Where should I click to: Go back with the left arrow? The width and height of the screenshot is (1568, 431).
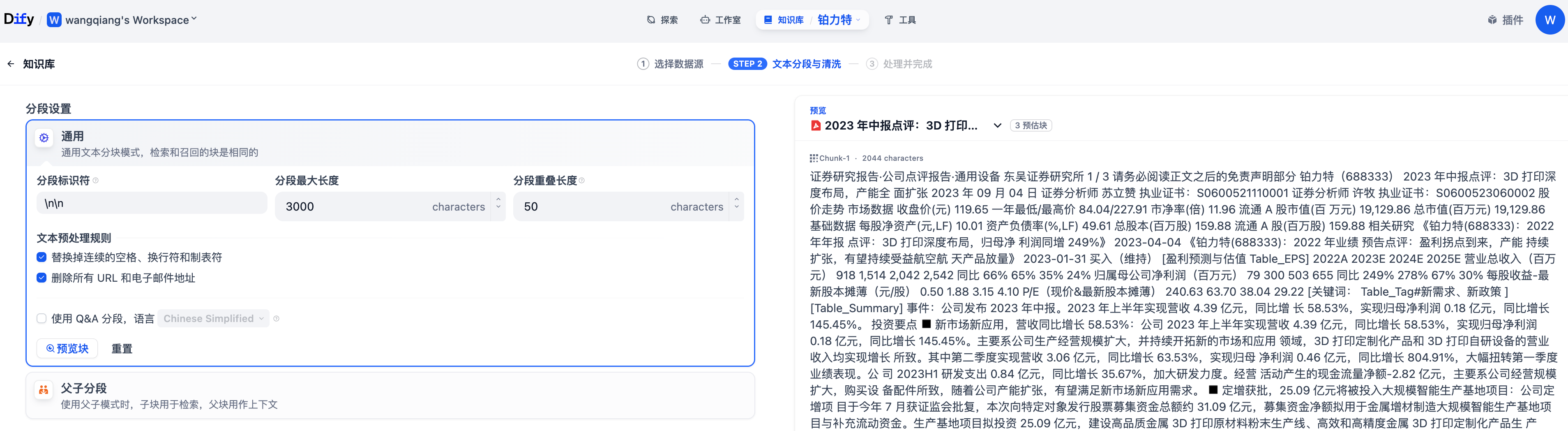coord(11,64)
